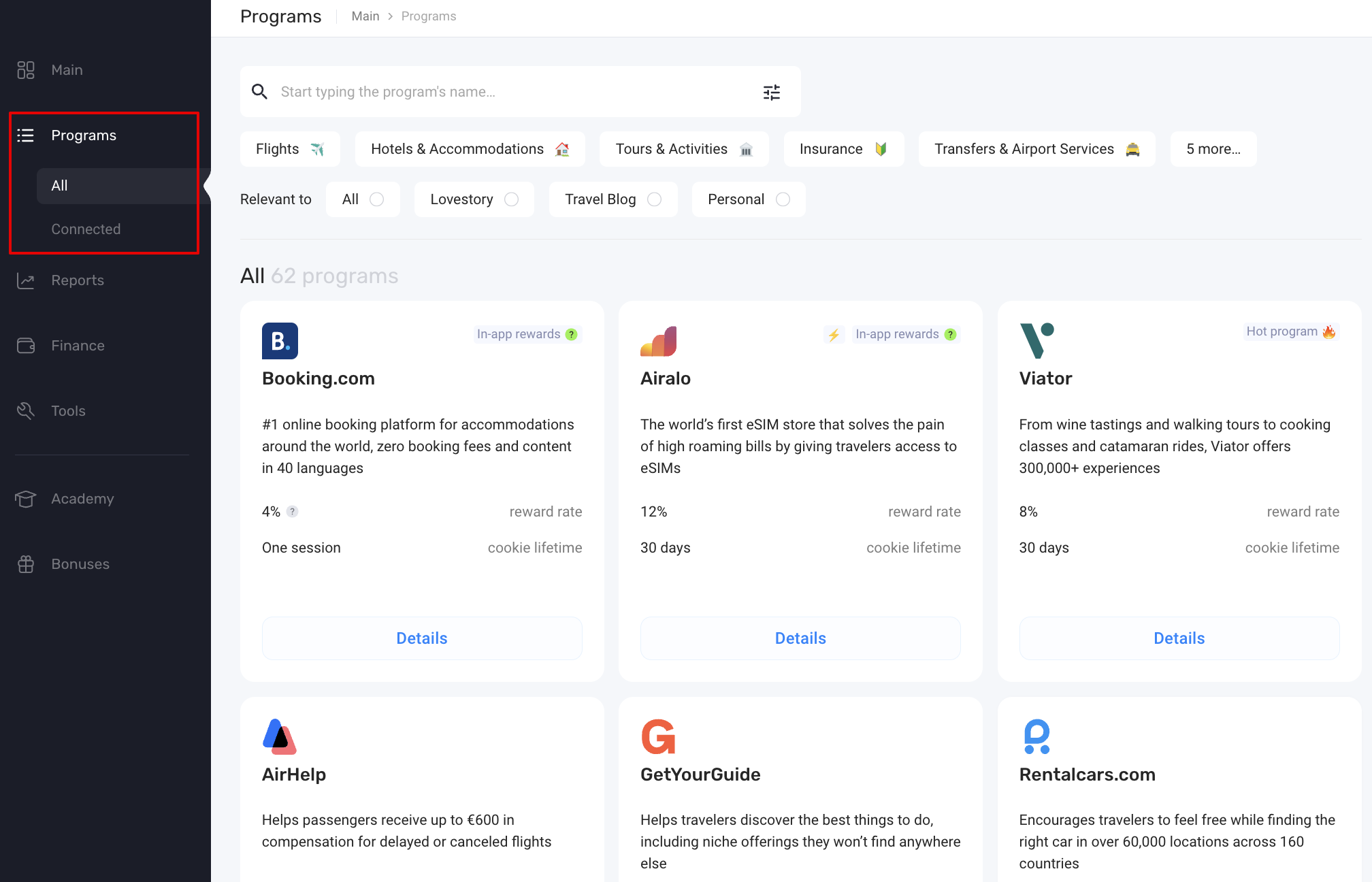Viewport: 1372px width, 882px height.
Task: Open the Bonuses menu item
Action: [x=80, y=564]
